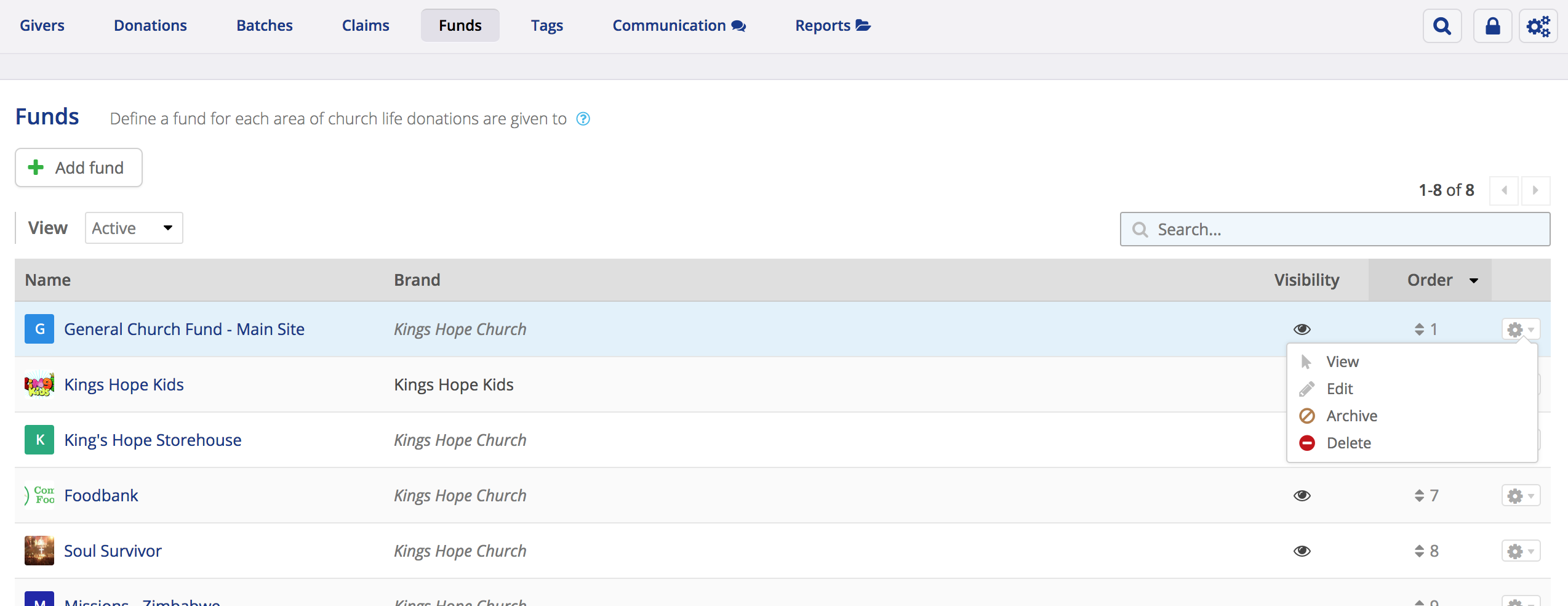
Task: Open the search icon in top bar
Action: [1442, 26]
